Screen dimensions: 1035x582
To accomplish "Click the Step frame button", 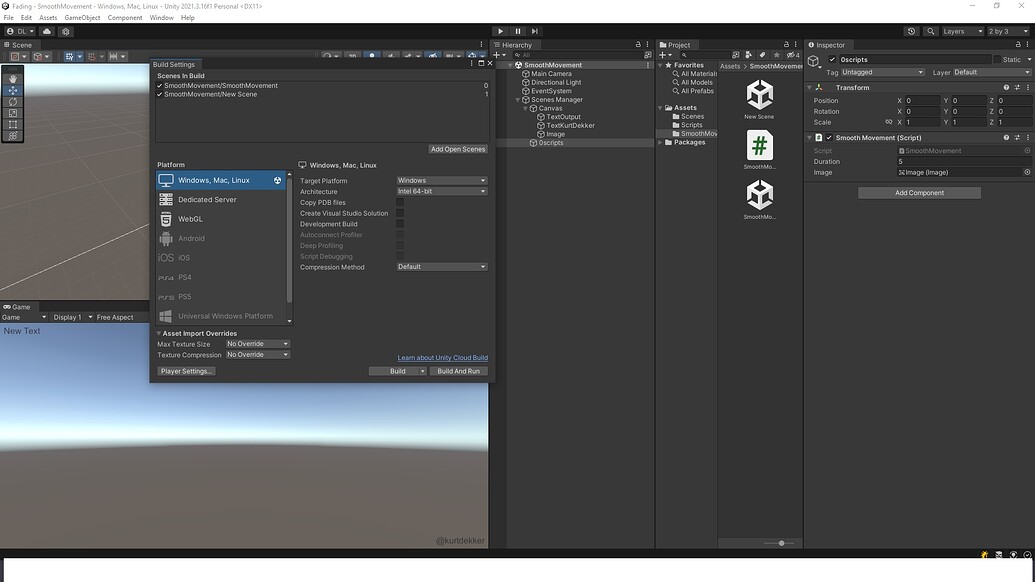I will [x=535, y=31].
